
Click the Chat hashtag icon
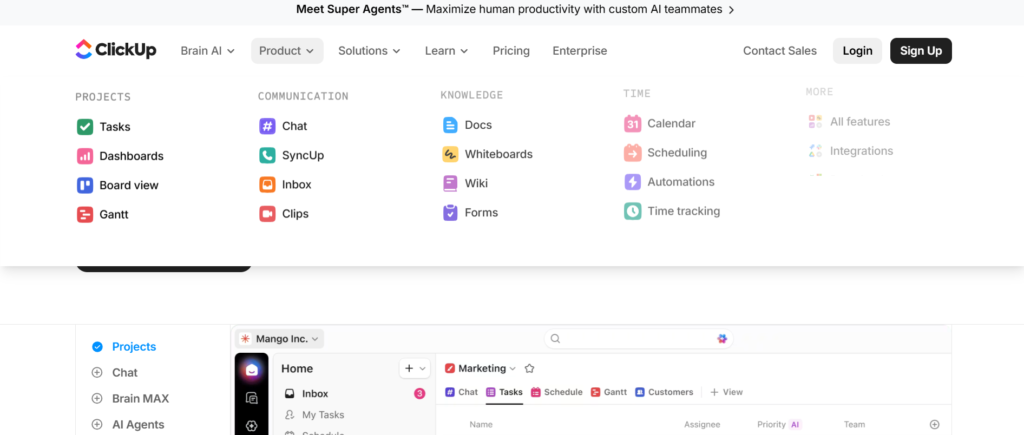coord(267,126)
